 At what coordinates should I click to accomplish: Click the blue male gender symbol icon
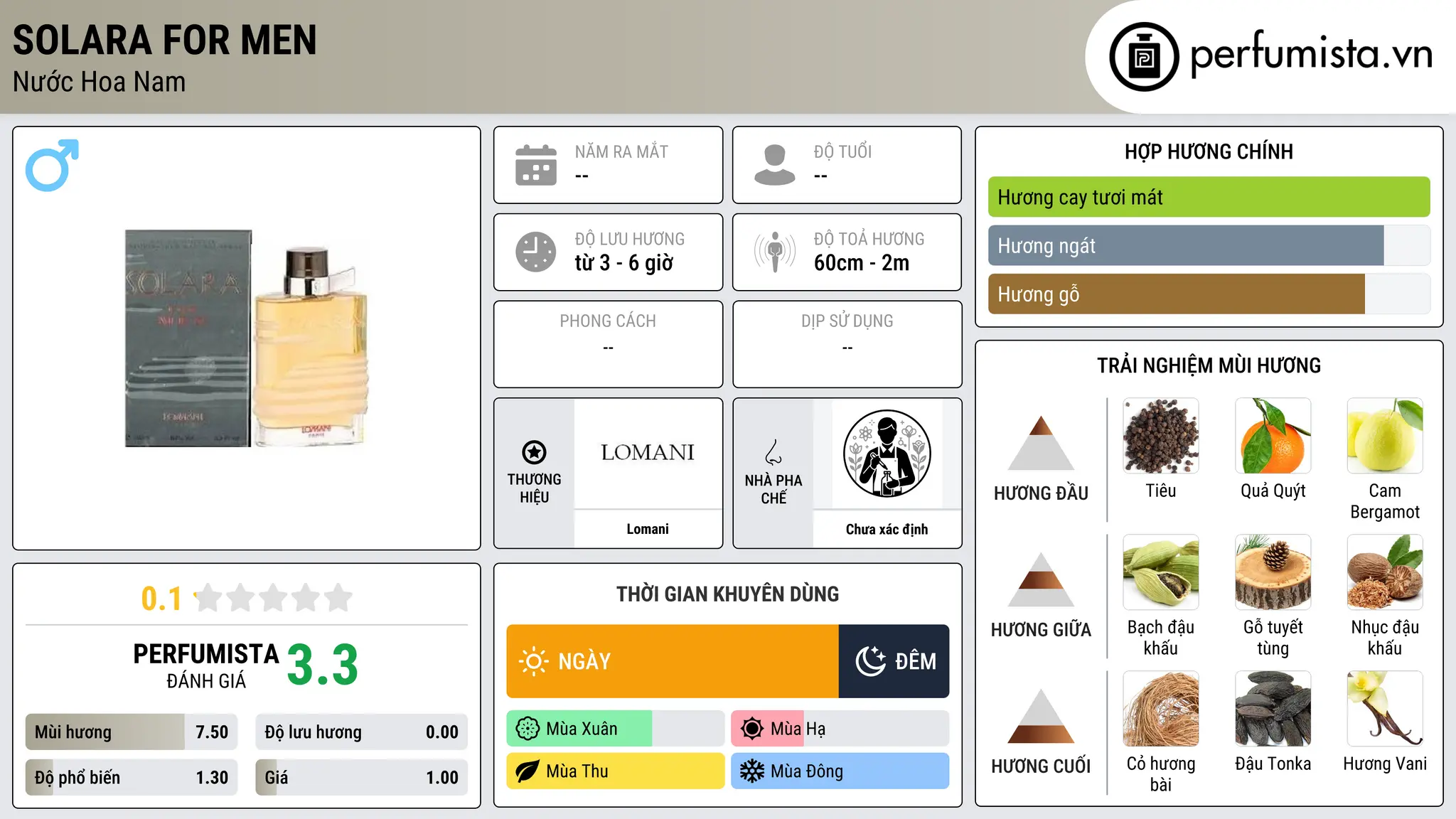tap(52, 165)
